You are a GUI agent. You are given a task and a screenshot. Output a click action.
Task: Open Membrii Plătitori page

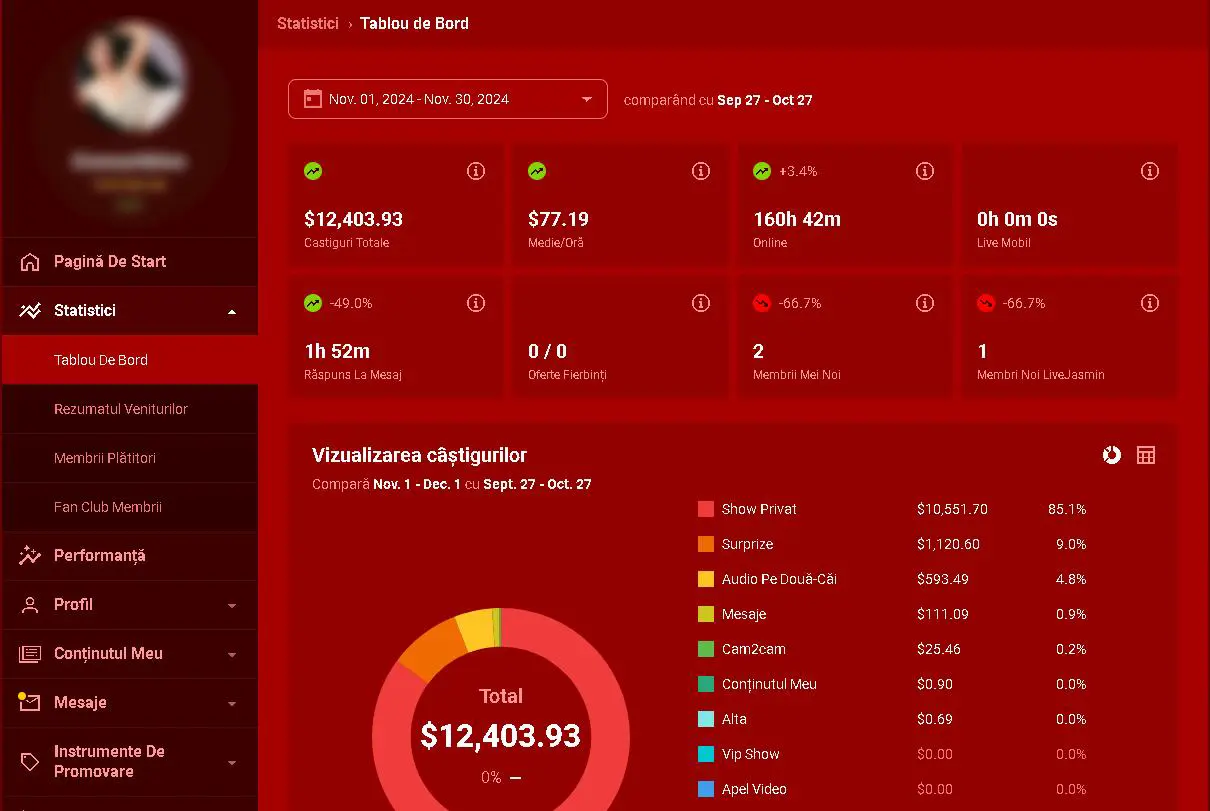pyautogui.click(x=105, y=458)
